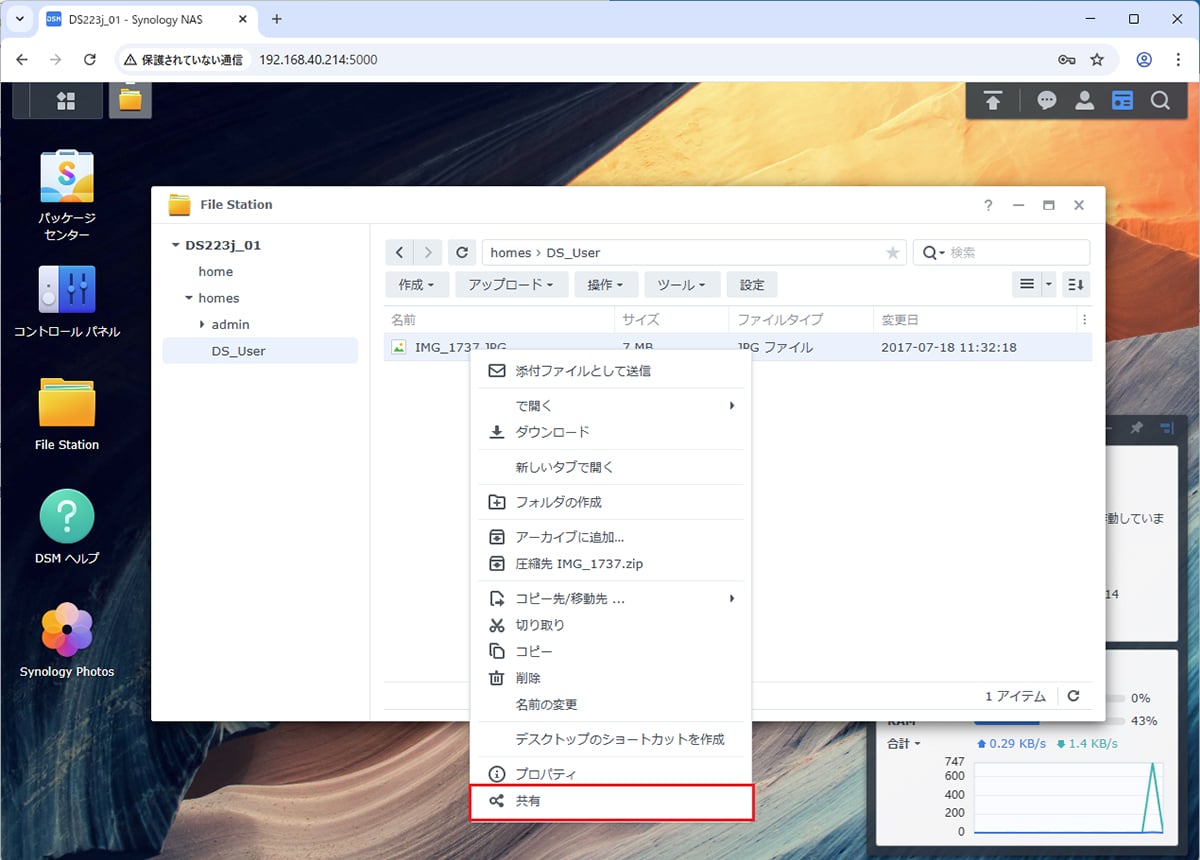This screenshot has height=860, width=1200.
Task: Open the DSM main menu grid icon
Action: (x=66, y=100)
